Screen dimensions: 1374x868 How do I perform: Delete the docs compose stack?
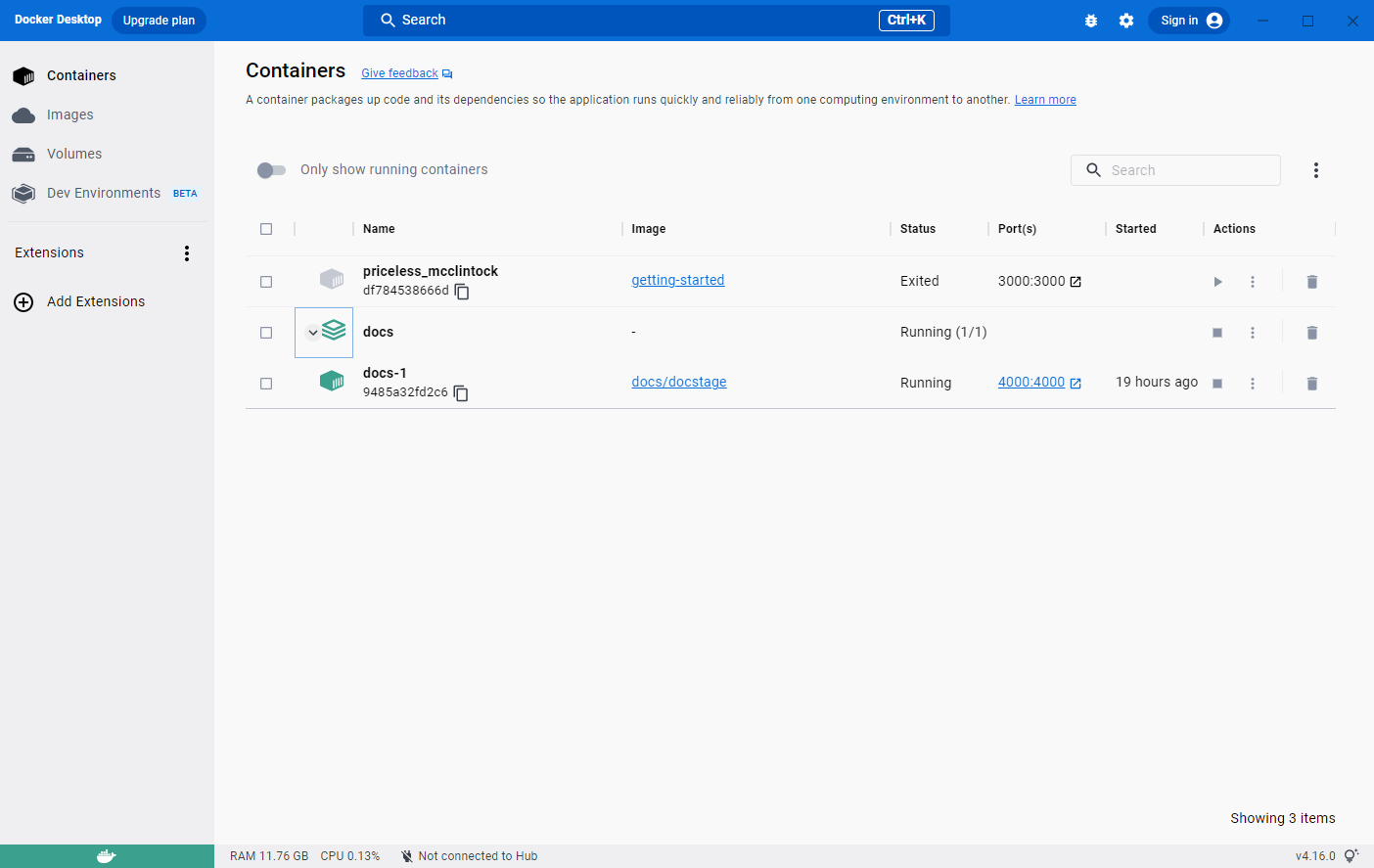coord(1311,333)
